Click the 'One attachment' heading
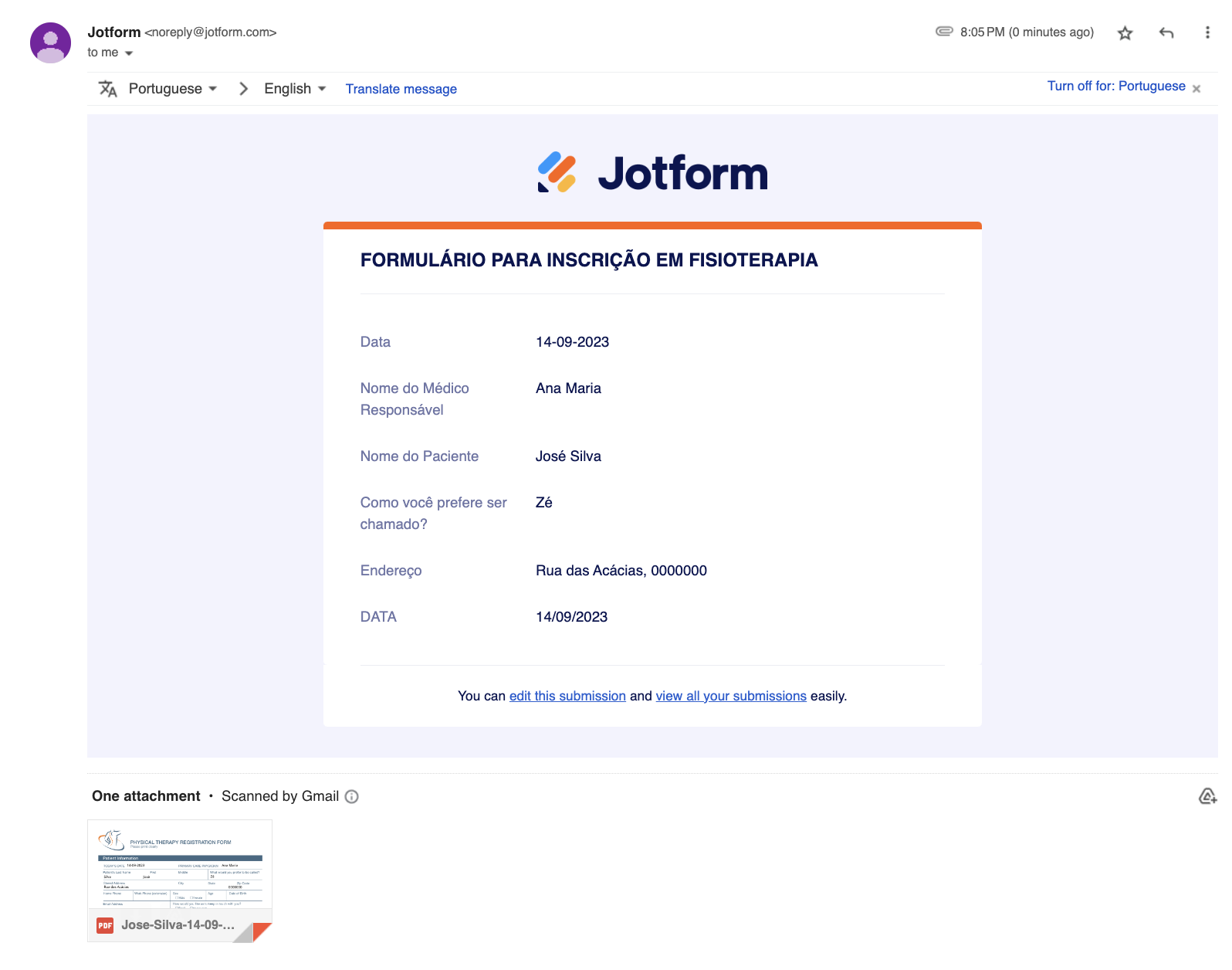This screenshot has width=1232, height=970. tap(146, 796)
